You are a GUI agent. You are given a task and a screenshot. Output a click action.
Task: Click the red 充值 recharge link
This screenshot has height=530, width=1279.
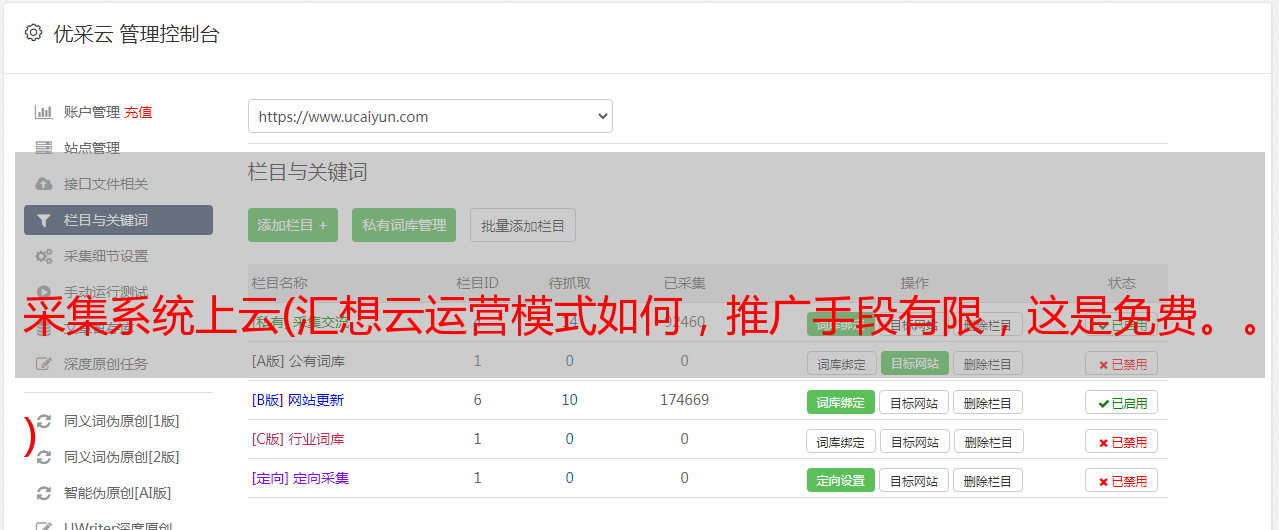(x=139, y=112)
